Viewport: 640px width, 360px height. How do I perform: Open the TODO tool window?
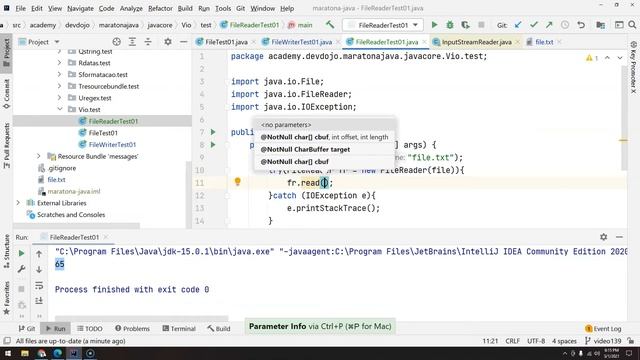click(90, 328)
